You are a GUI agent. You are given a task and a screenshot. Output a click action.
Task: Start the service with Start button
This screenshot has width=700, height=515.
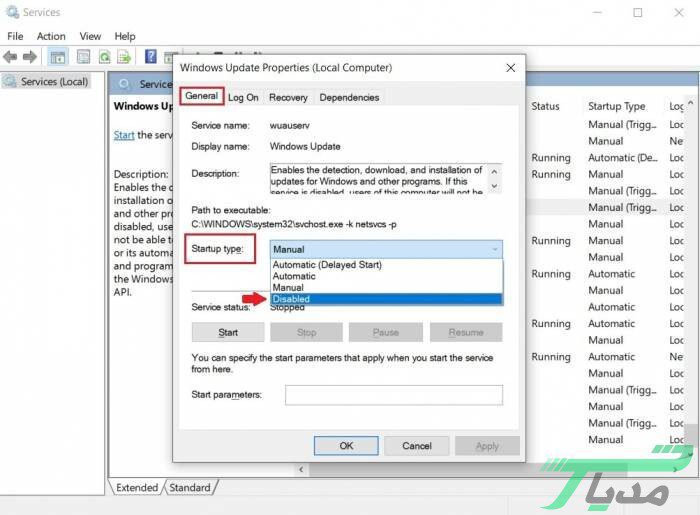tap(228, 332)
